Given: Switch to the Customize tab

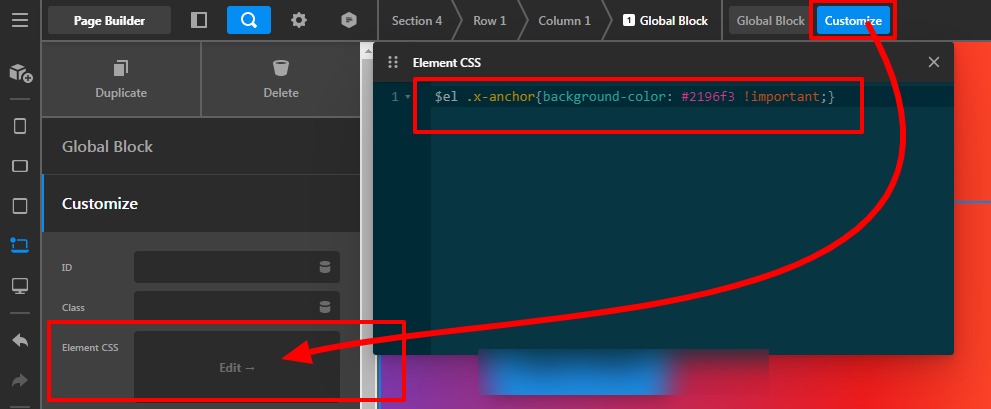Looking at the screenshot, I should (x=853, y=20).
